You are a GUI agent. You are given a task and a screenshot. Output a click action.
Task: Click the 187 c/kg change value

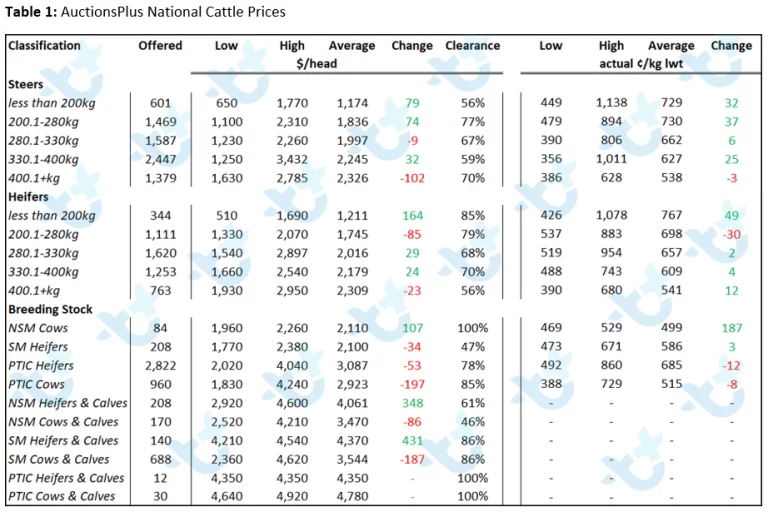pyautogui.click(x=732, y=328)
